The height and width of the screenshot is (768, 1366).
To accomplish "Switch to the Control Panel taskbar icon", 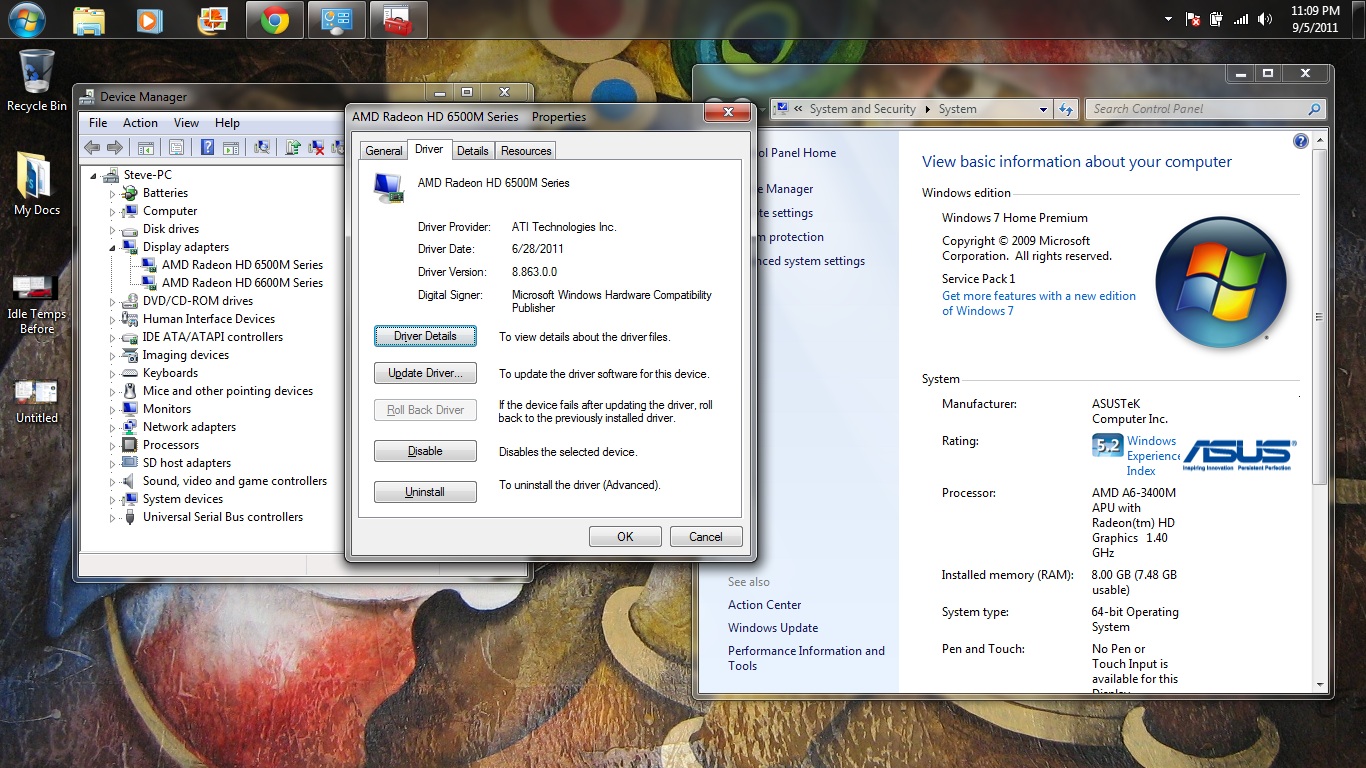I will [x=336, y=20].
